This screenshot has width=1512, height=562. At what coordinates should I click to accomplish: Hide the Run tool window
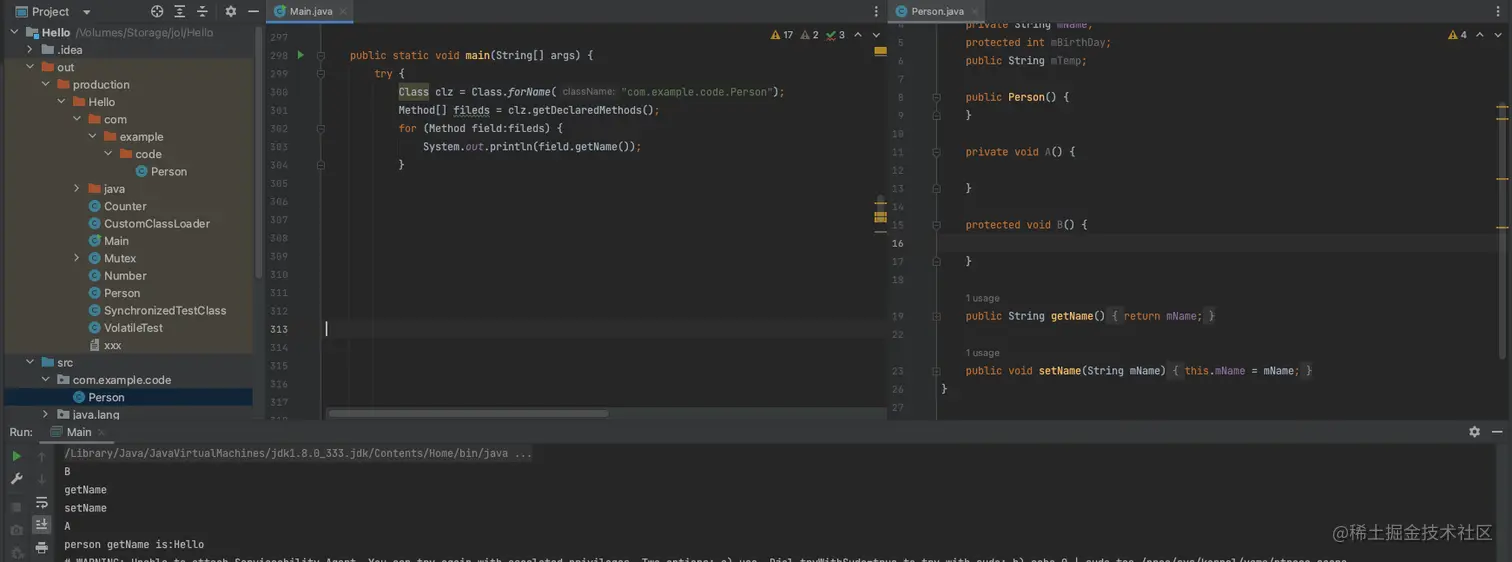pos(1498,432)
